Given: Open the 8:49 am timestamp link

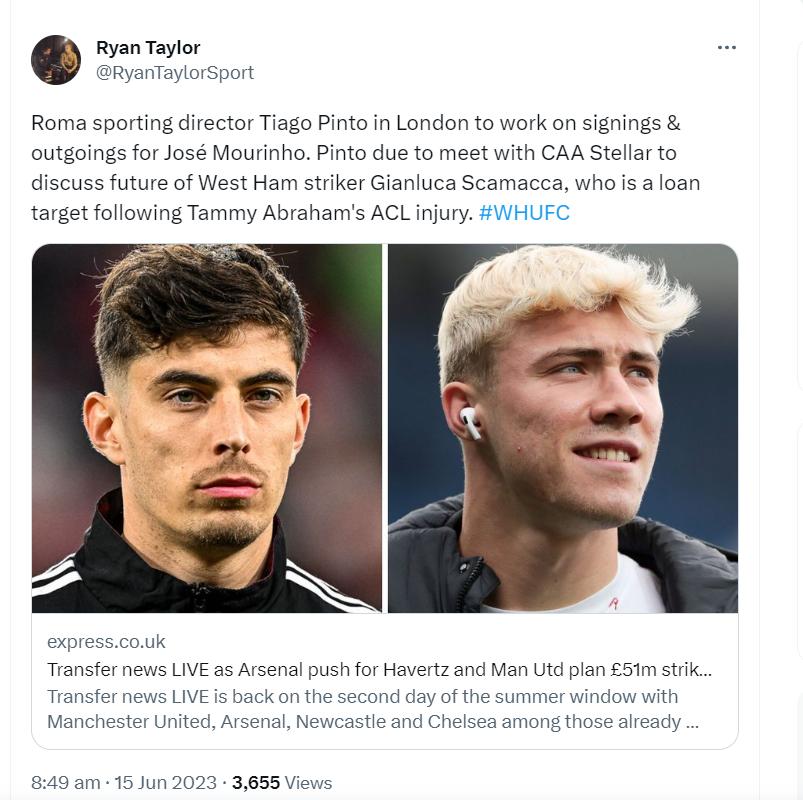Looking at the screenshot, I should click(66, 783).
